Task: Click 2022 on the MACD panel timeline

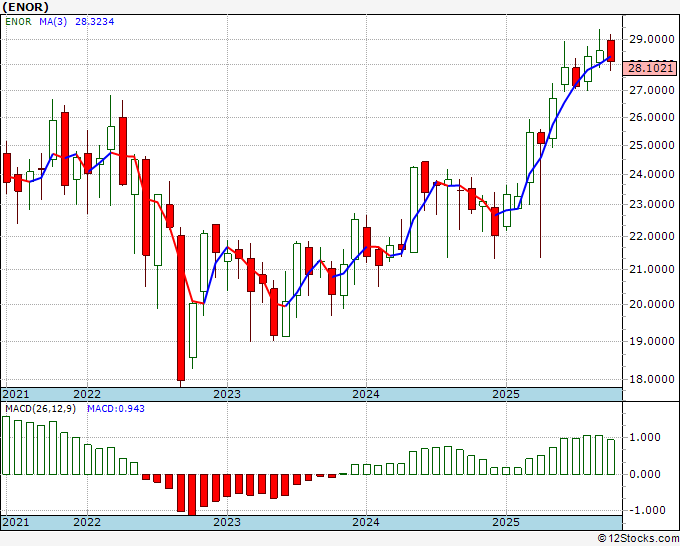Action: (x=87, y=522)
